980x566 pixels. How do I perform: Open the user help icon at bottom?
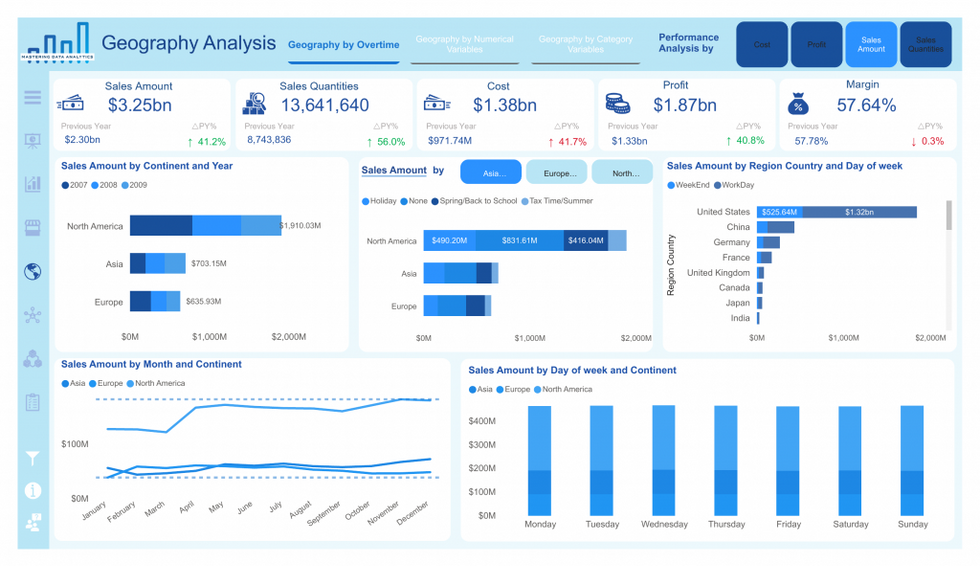[x=32, y=522]
